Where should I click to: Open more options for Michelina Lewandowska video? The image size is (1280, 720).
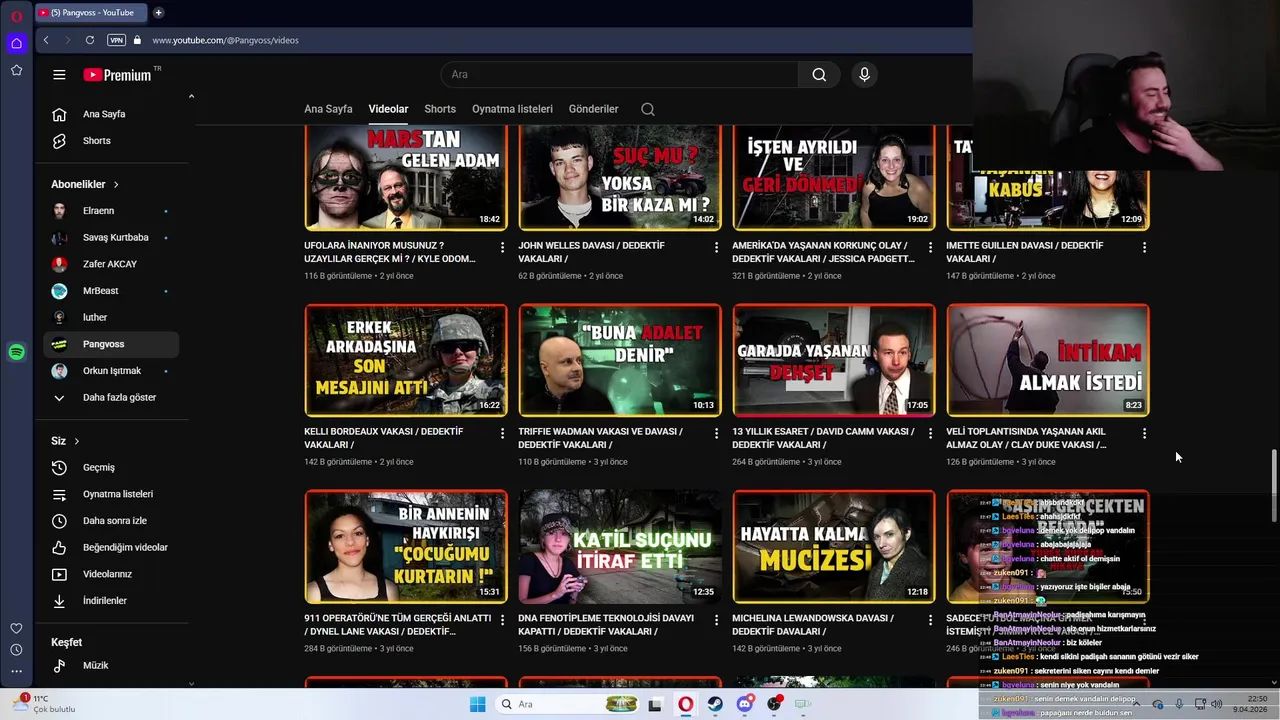click(x=930, y=620)
